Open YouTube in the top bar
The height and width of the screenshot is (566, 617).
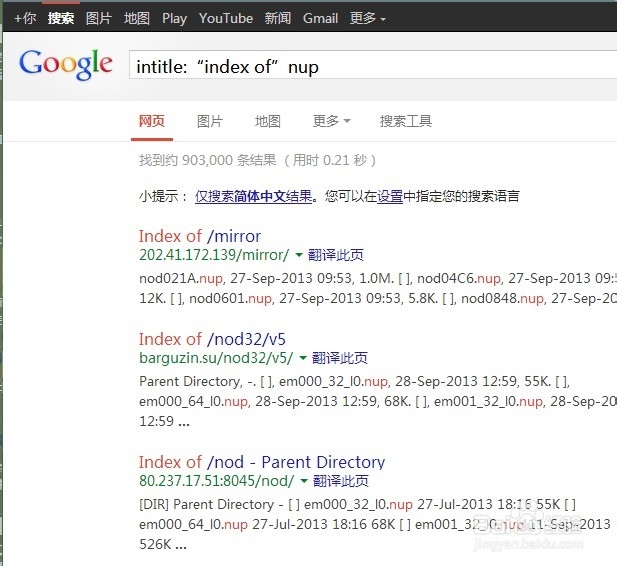(226, 18)
